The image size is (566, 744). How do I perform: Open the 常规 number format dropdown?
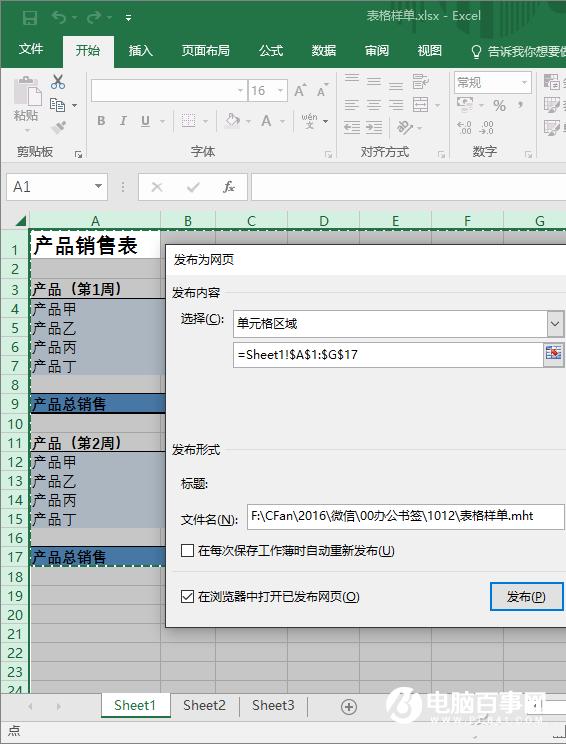[x=524, y=83]
